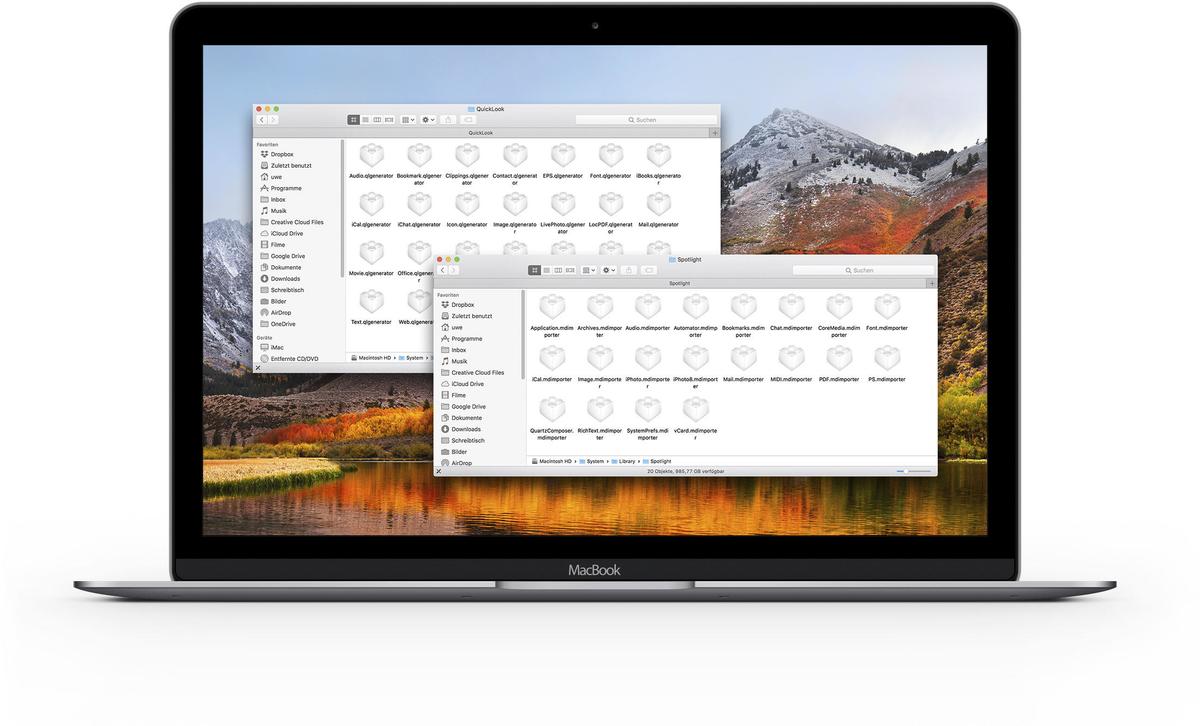The height and width of the screenshot is (726, 1200).
Task: Open gear action menu in QuickLook window
Action: click(x=428, y=120)
